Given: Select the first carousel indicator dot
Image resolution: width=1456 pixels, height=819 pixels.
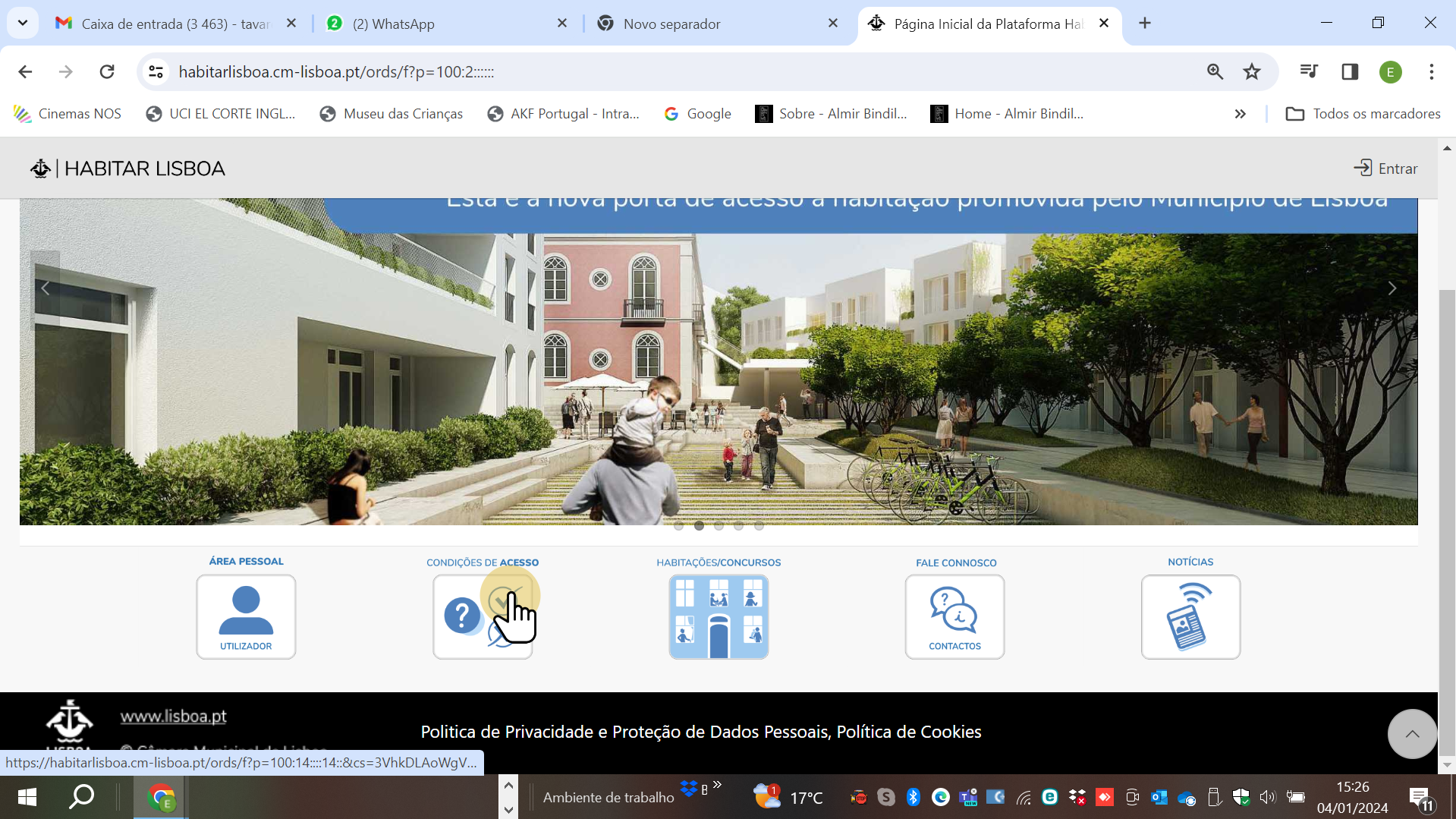Looking at the screenshot, I should pyautogui.click(x=679, y=525).
